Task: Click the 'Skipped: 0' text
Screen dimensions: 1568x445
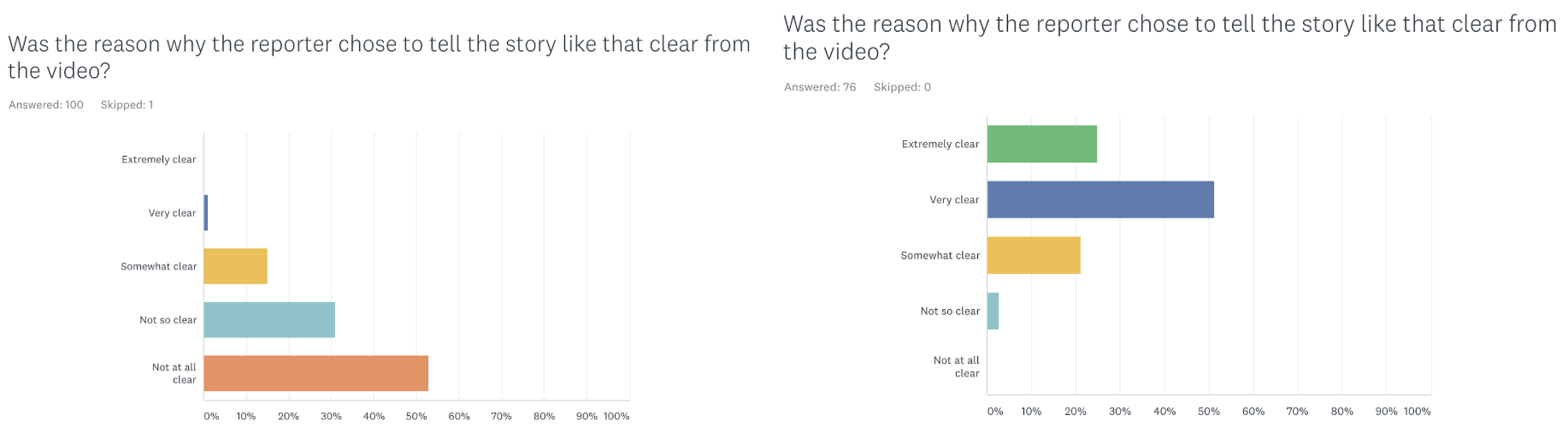Action: (x=902, y=86)
